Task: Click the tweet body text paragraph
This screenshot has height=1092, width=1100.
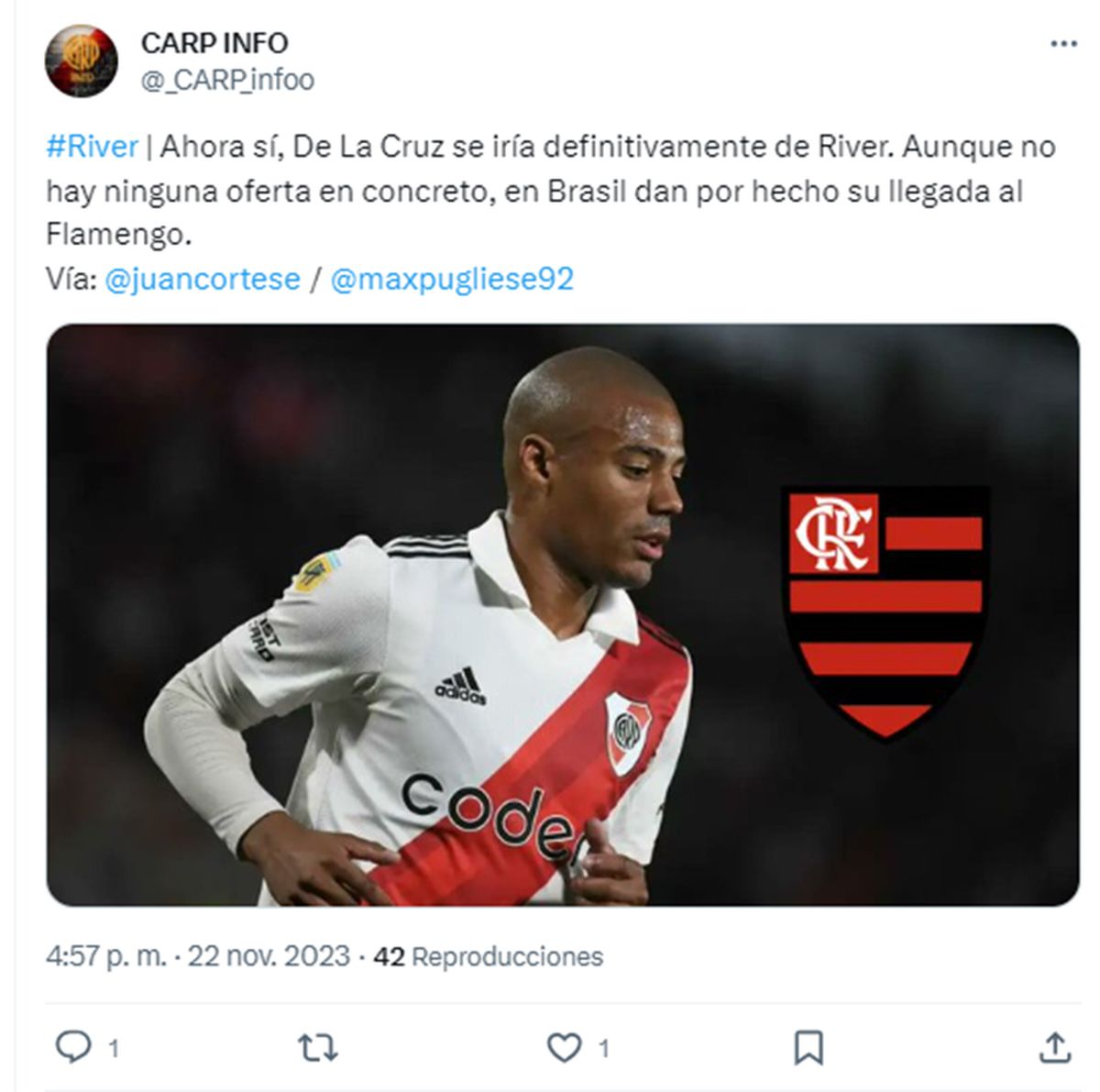Action: click(x=550, y=191)
